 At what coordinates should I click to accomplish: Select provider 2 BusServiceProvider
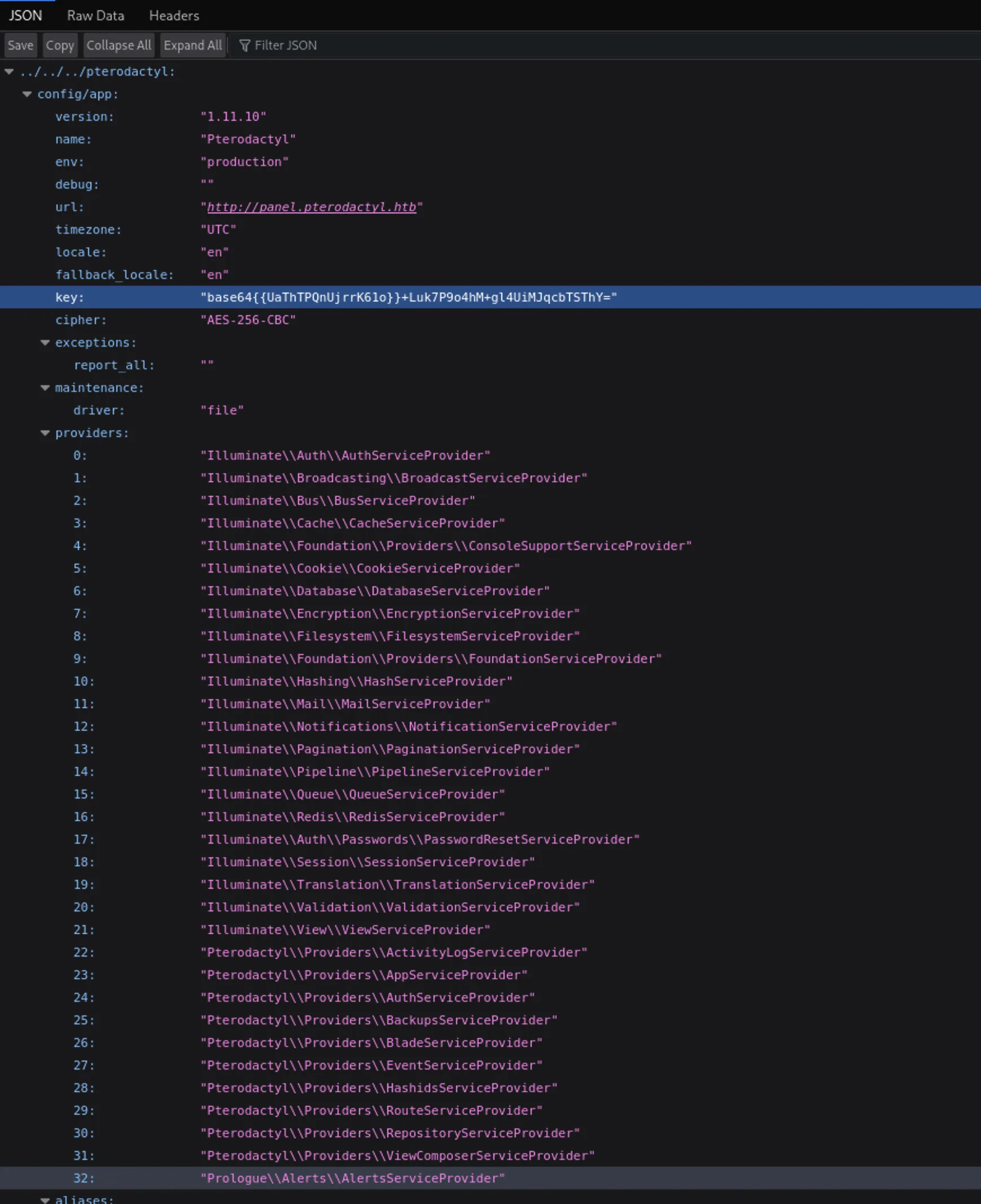point(490,501)
